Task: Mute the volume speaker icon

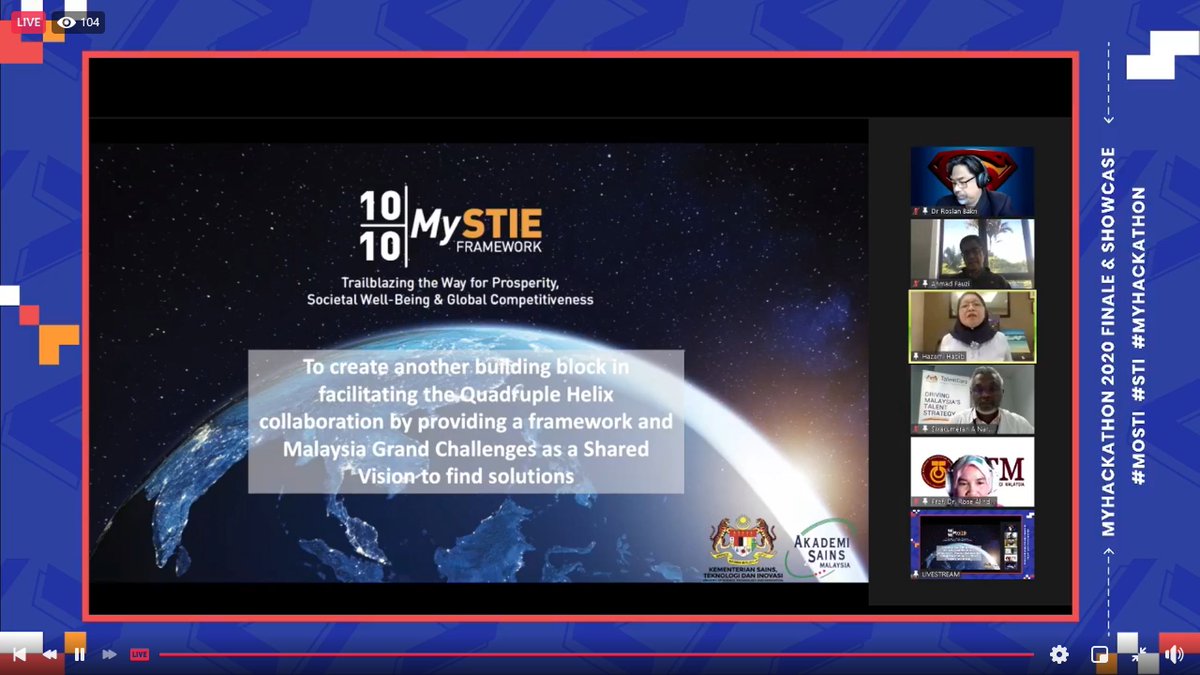Action: (x=1176, y=655)
